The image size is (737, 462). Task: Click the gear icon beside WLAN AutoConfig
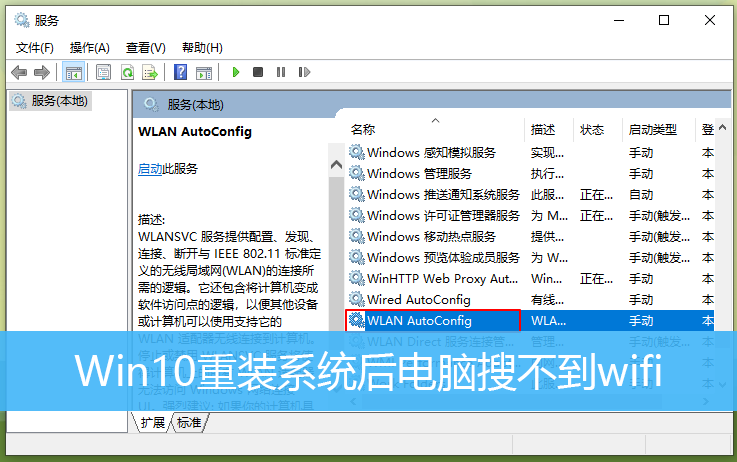(x=357, y=321)
